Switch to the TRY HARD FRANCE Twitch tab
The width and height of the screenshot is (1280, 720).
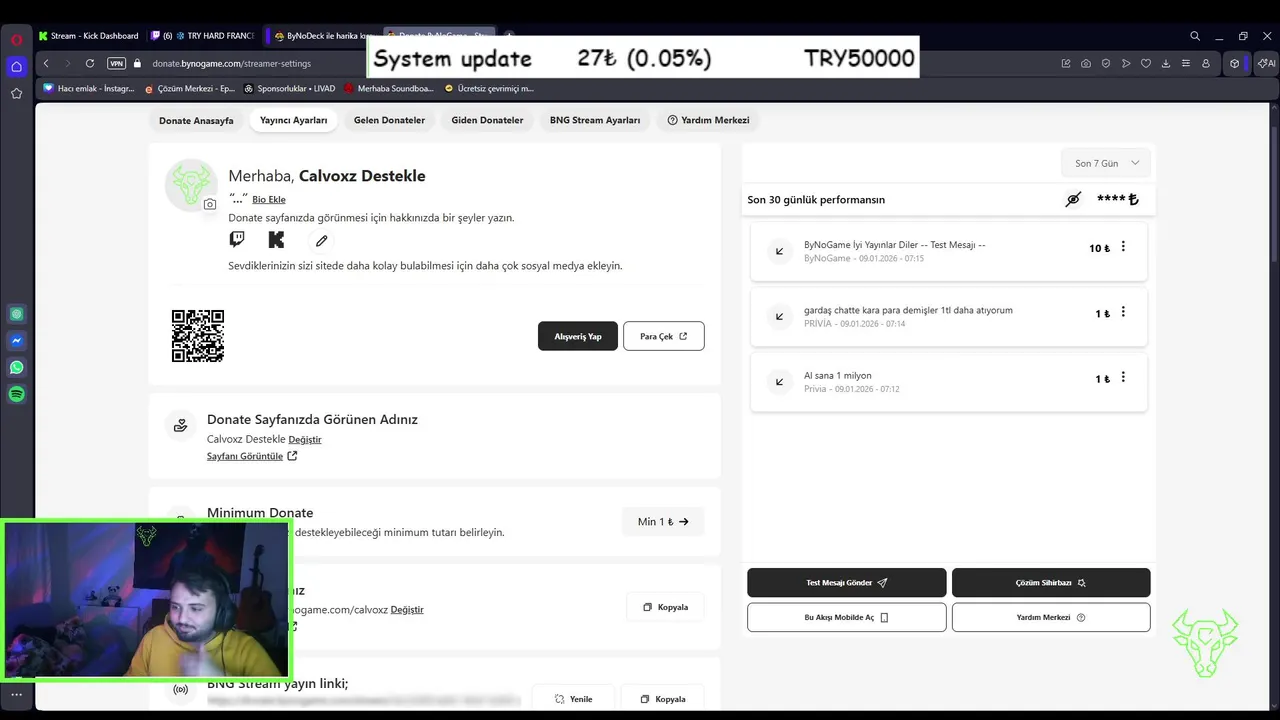coord(203,36)
